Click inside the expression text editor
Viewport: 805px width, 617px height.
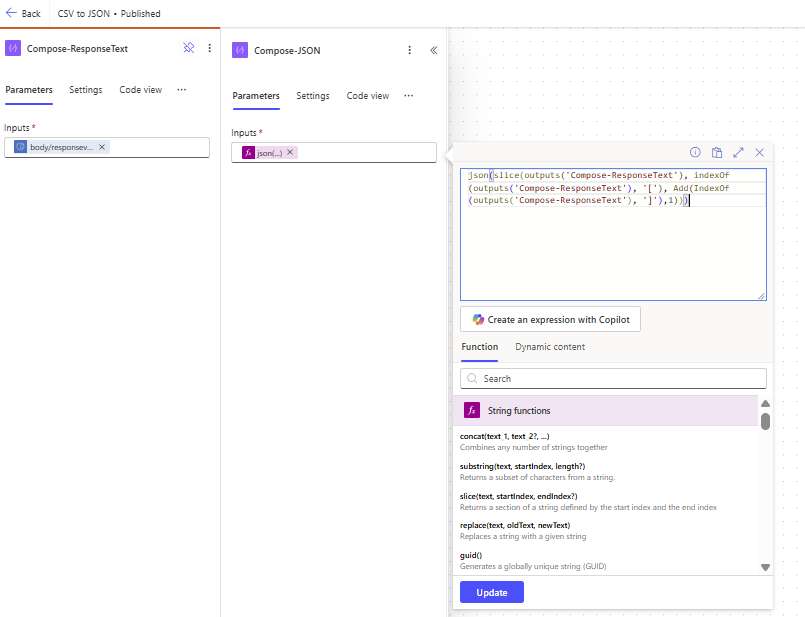tap(613, 234)
